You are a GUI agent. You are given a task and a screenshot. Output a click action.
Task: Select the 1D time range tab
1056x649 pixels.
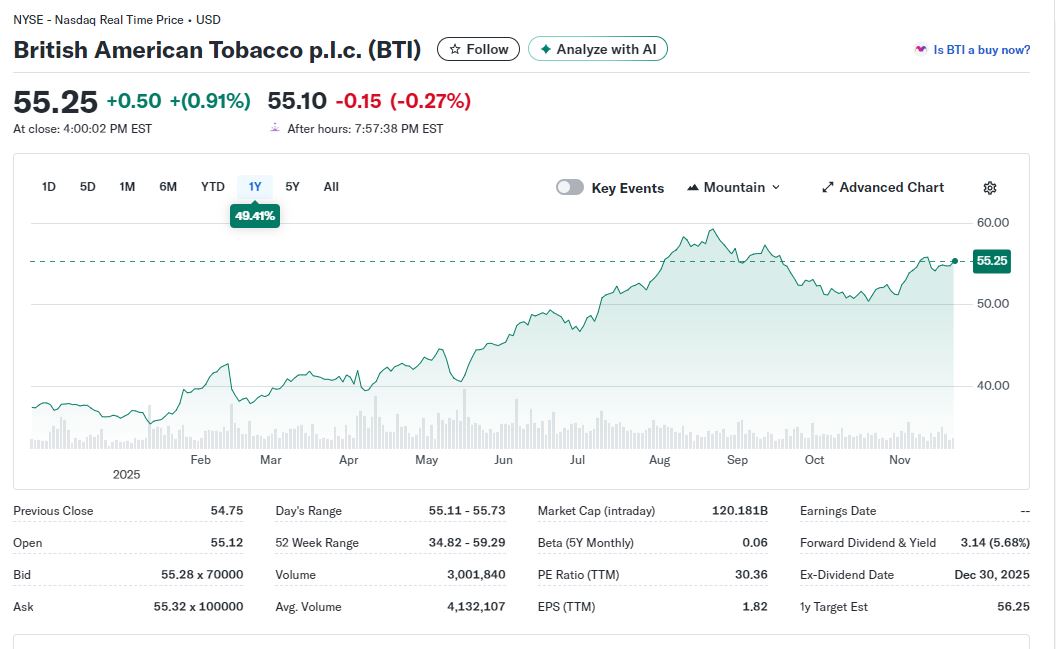point(49,187)
